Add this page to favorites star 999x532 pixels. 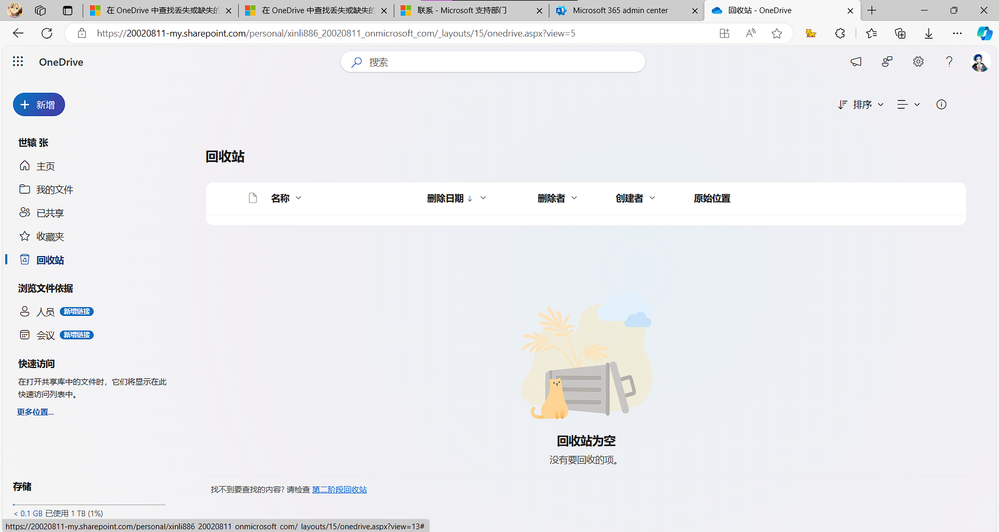tap(777, 33)
